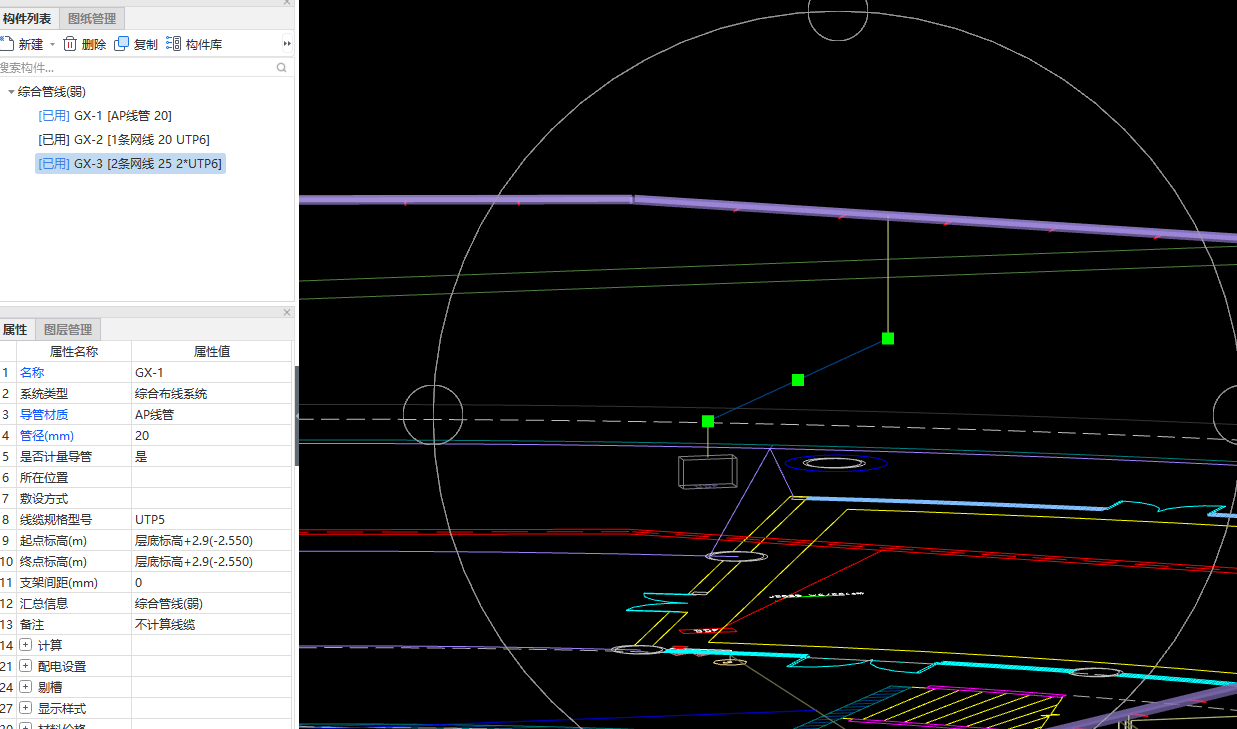This screenshot has height=729, width=1237.
Task: Switch to the 图纸管理 tab
Action: pyautogui.click(x=92, y=18)
